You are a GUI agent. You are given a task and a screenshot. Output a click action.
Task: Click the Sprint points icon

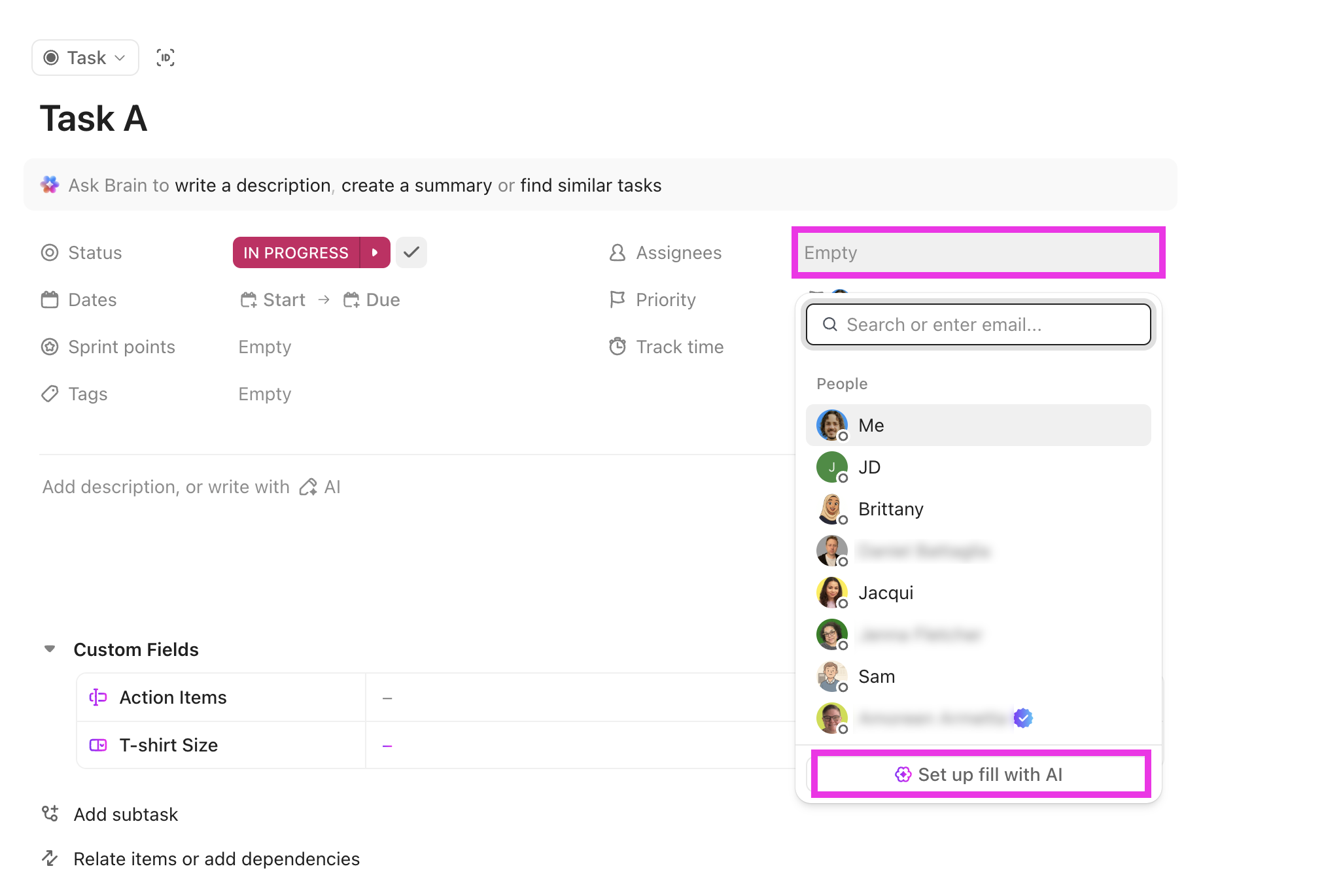click(x=50, y=347)
